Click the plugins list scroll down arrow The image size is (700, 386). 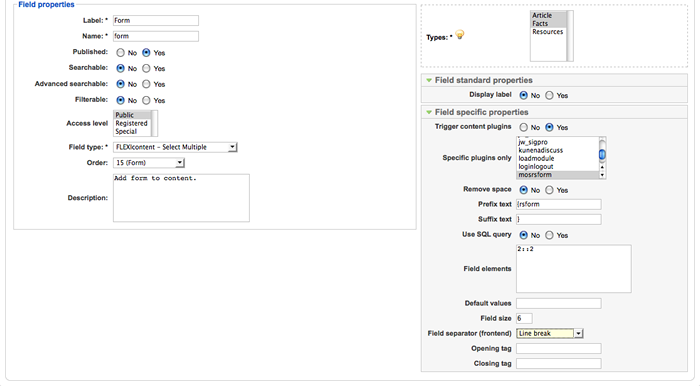(602, 175)
